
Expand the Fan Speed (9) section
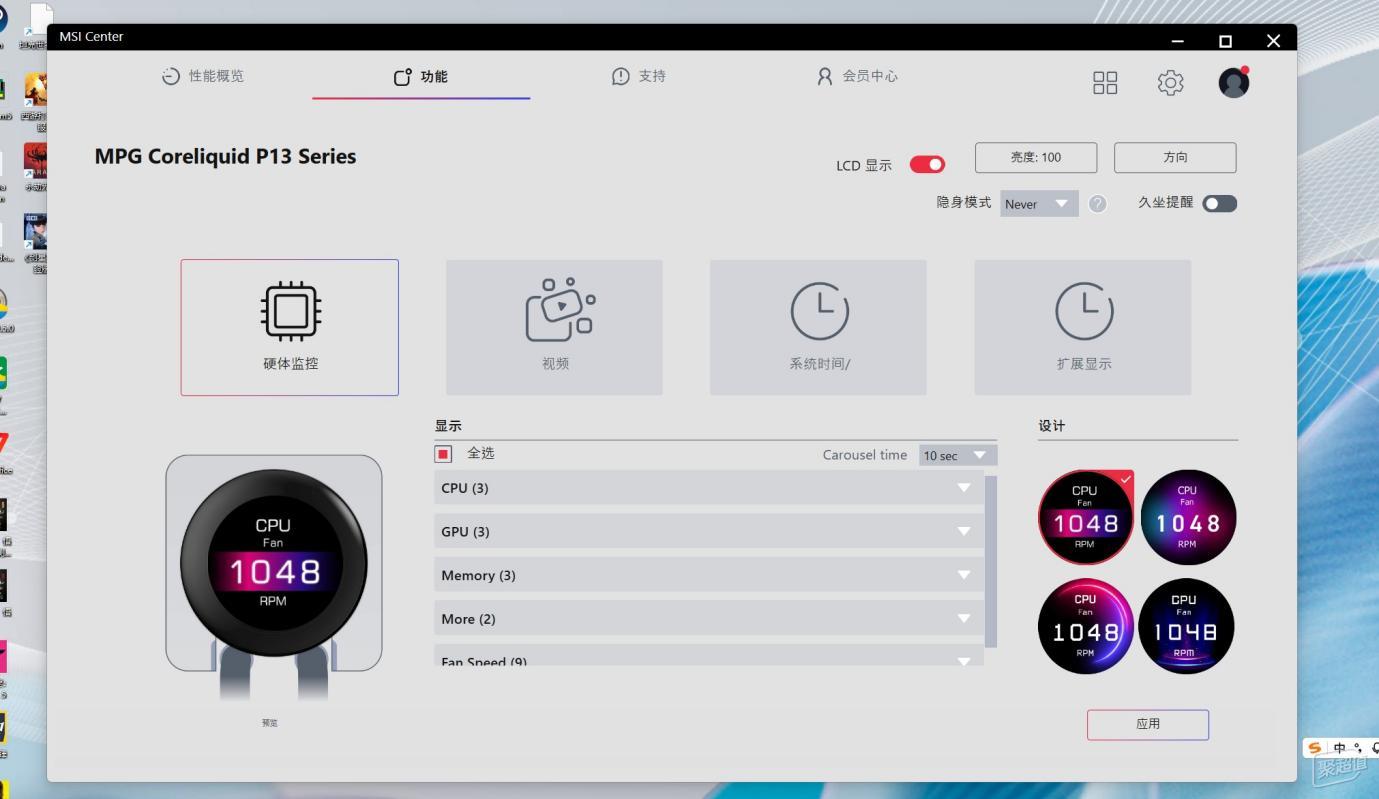pos(709,657)
